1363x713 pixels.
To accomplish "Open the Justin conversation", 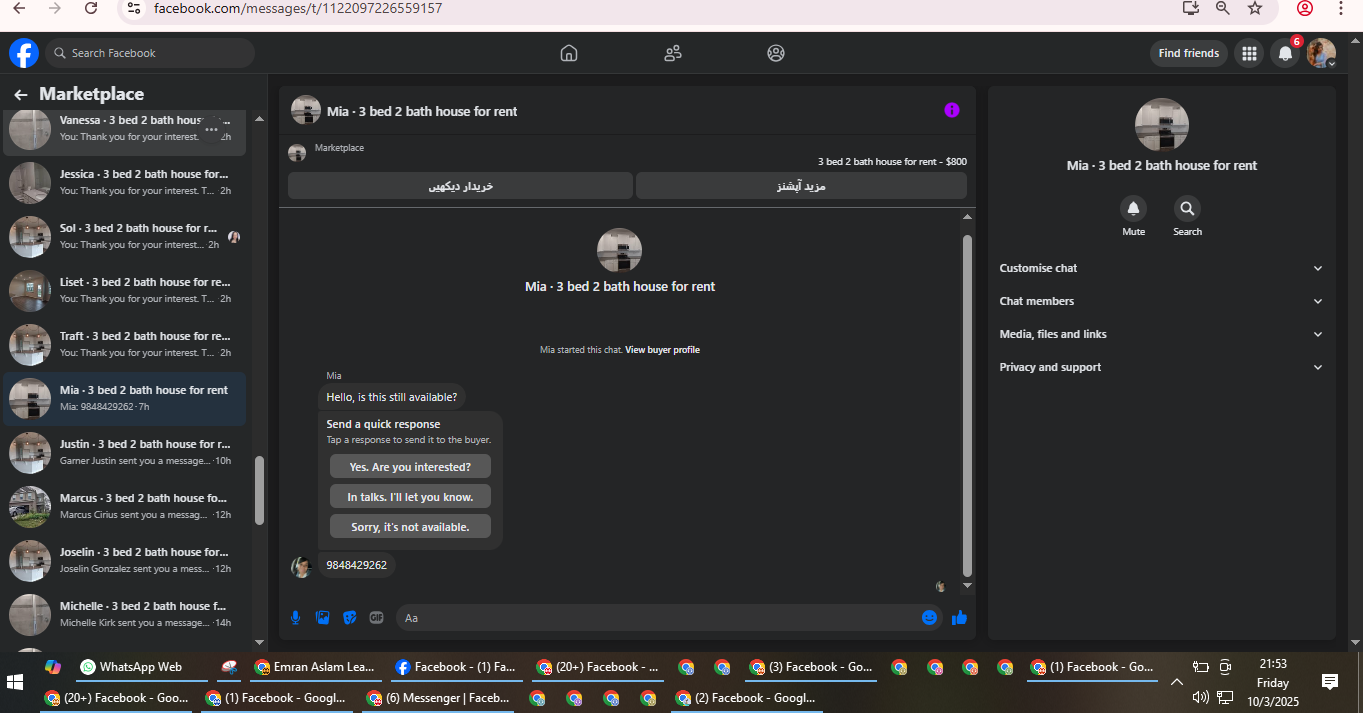I will tap(125, 452).
